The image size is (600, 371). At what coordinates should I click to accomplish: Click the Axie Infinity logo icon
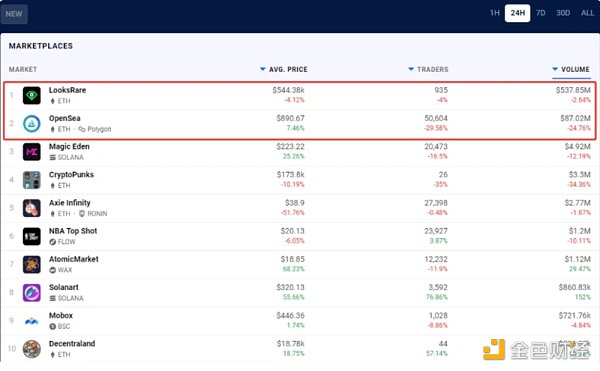coord(32,208)
